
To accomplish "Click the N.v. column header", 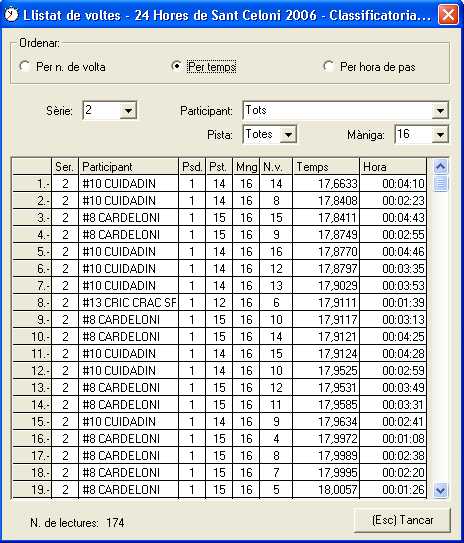I will (276, 167).
